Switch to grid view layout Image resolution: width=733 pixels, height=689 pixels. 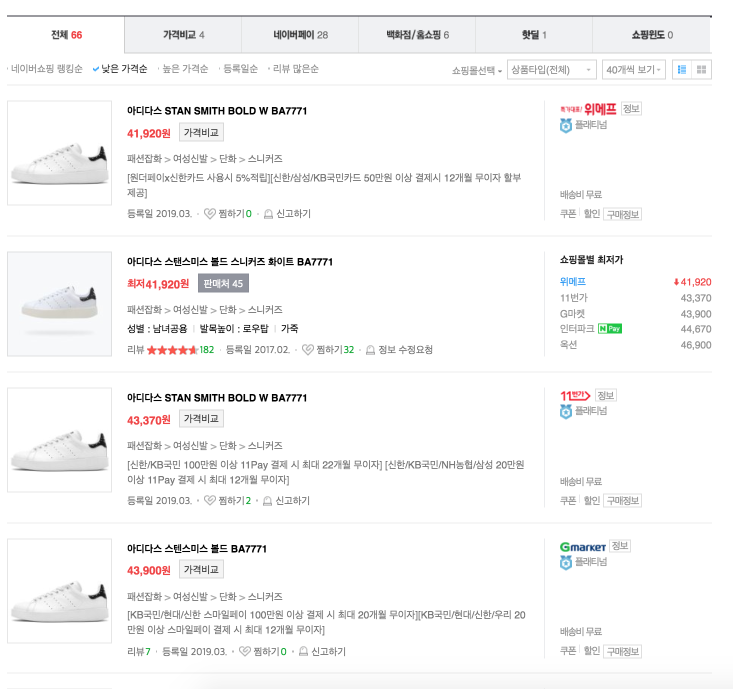702,70
